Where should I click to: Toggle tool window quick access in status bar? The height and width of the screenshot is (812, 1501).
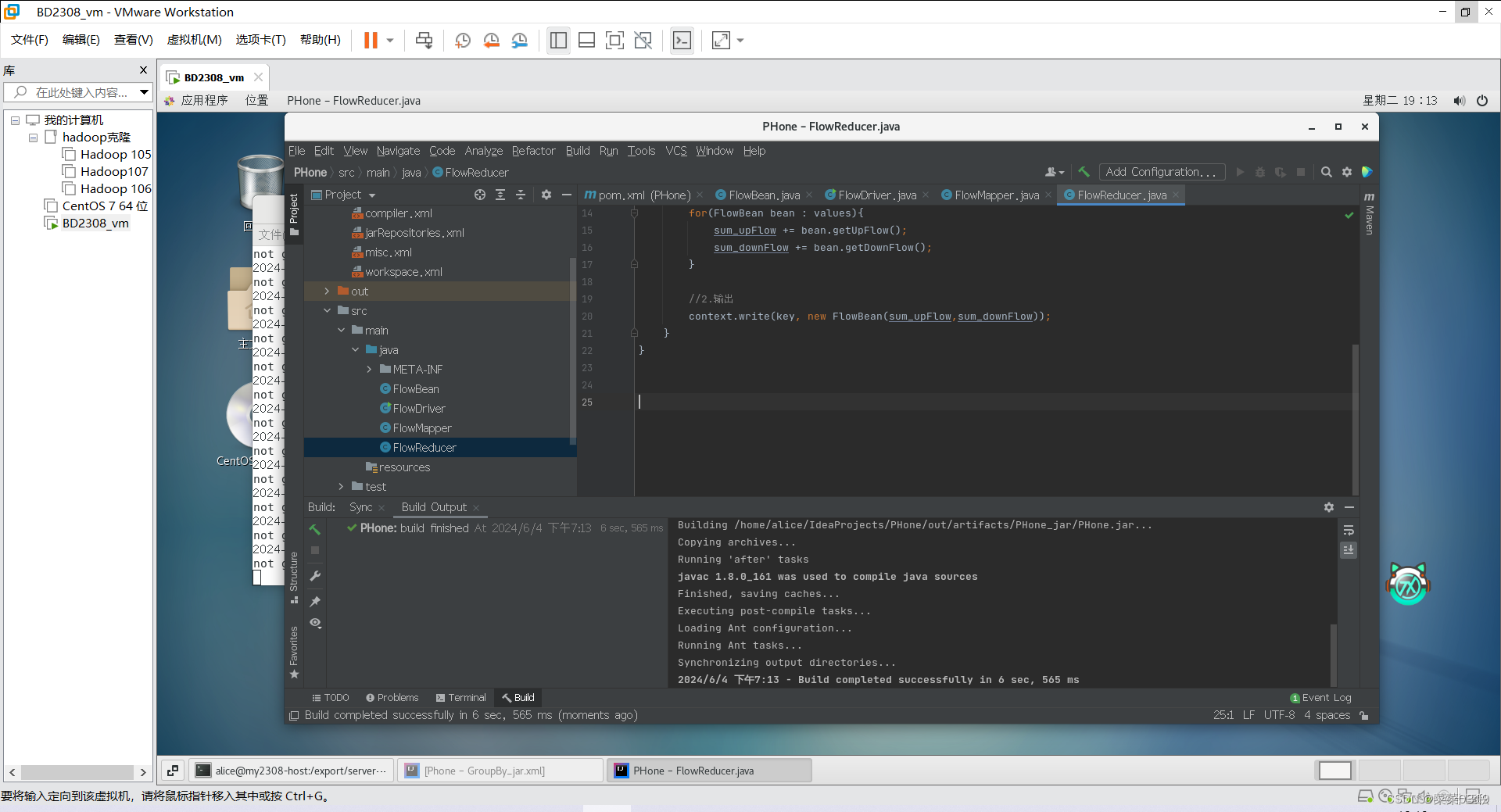tap(294, 715)
